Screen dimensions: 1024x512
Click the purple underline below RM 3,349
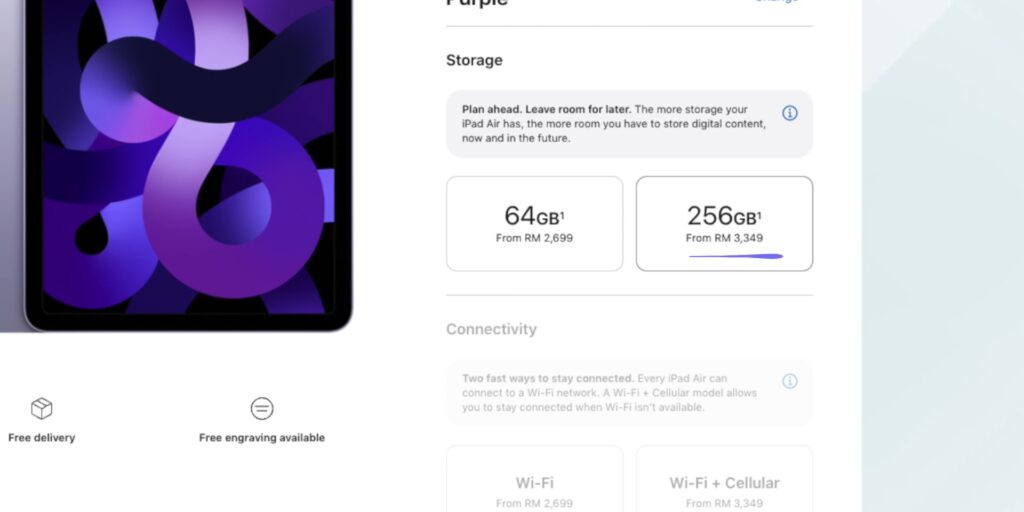pyautogui.click(x=736, y=256)
